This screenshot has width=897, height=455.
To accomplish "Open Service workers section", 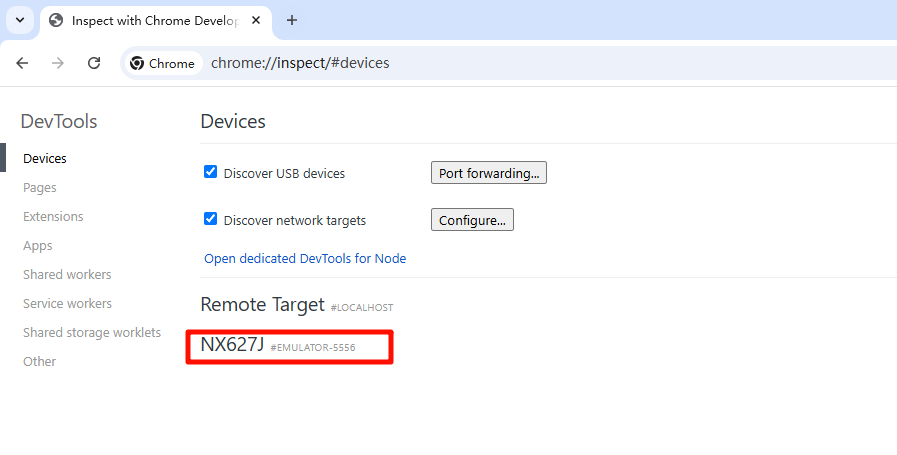I will pos(67,303).
